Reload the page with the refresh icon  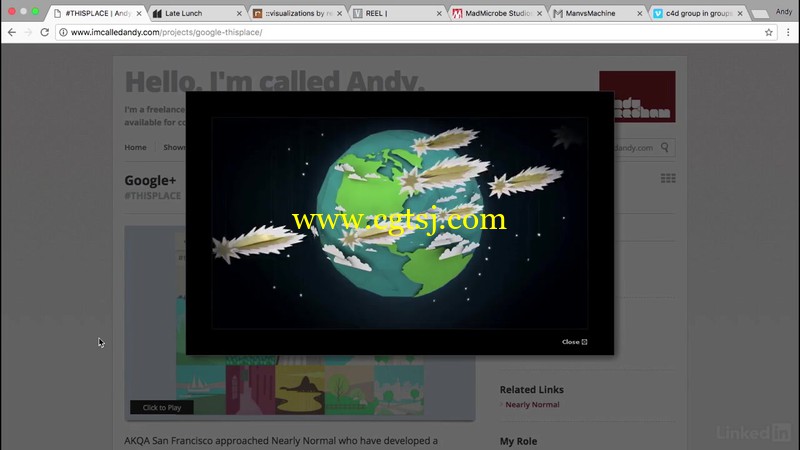click(44, 32)
